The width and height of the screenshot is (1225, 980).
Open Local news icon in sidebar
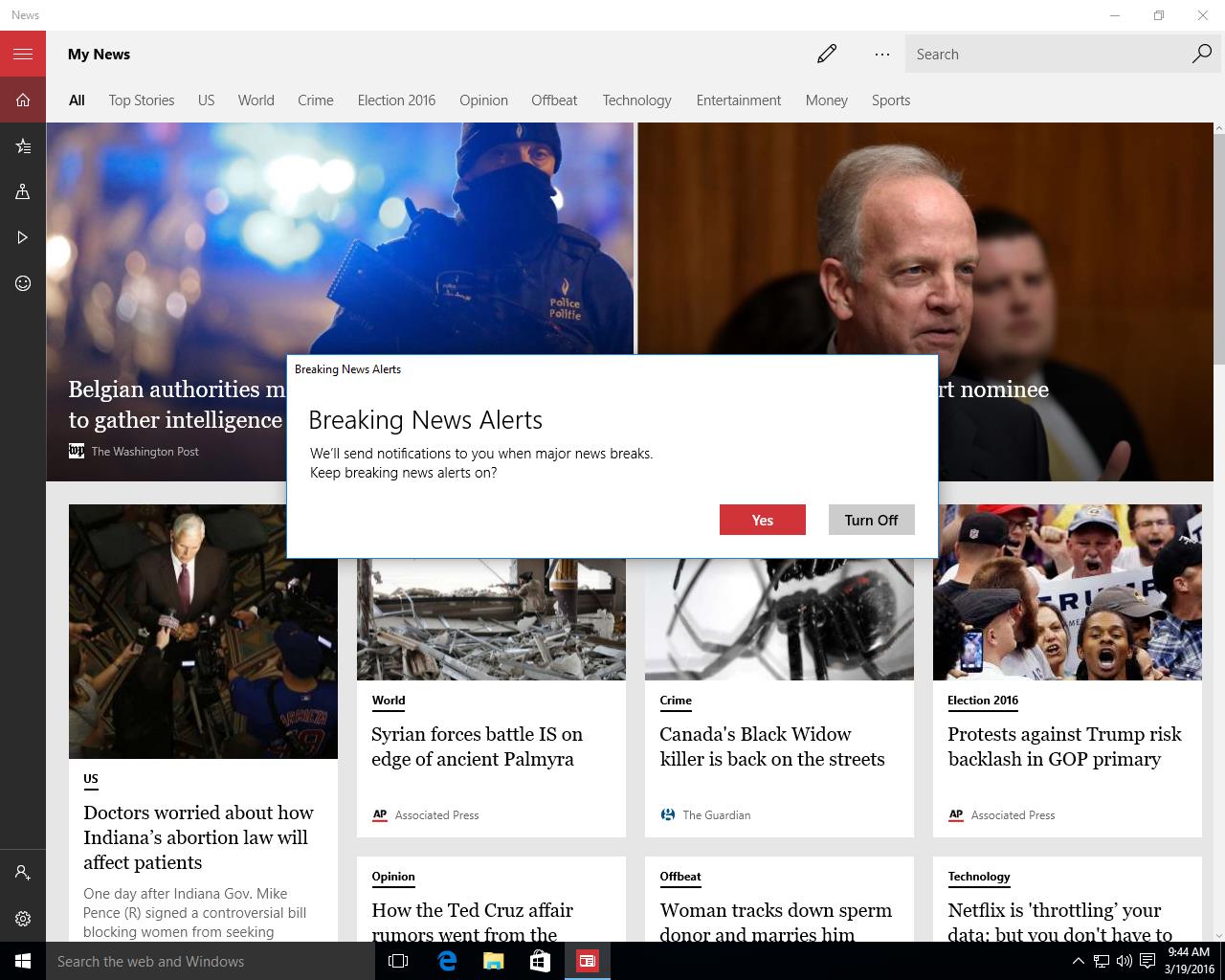[23, 191]
